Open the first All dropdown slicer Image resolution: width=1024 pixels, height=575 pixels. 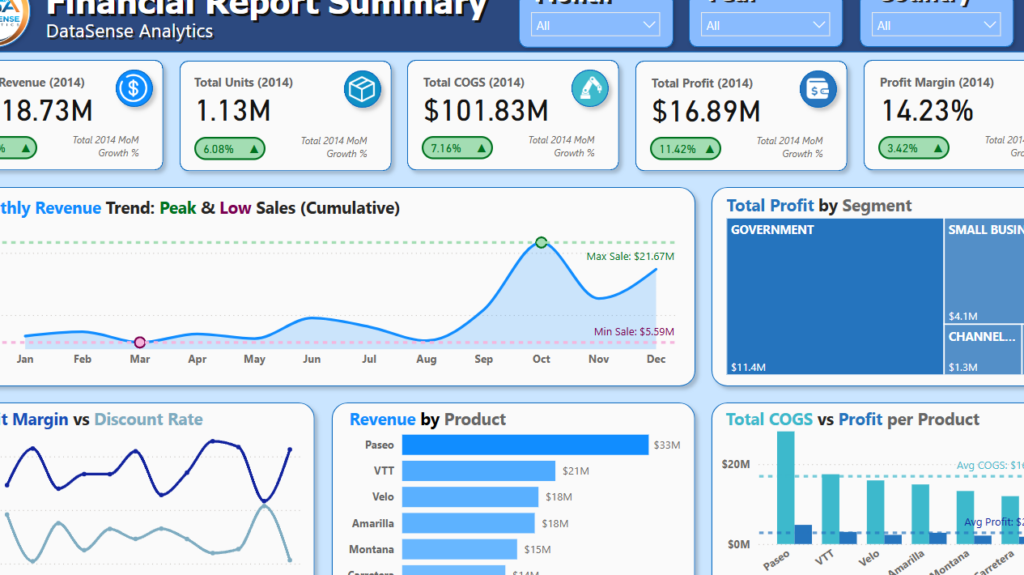[x=595, y=25]
